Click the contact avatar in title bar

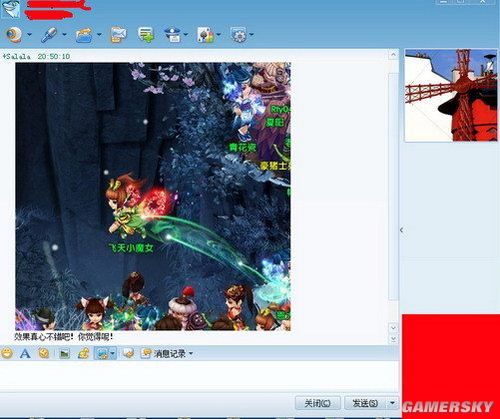11,9
